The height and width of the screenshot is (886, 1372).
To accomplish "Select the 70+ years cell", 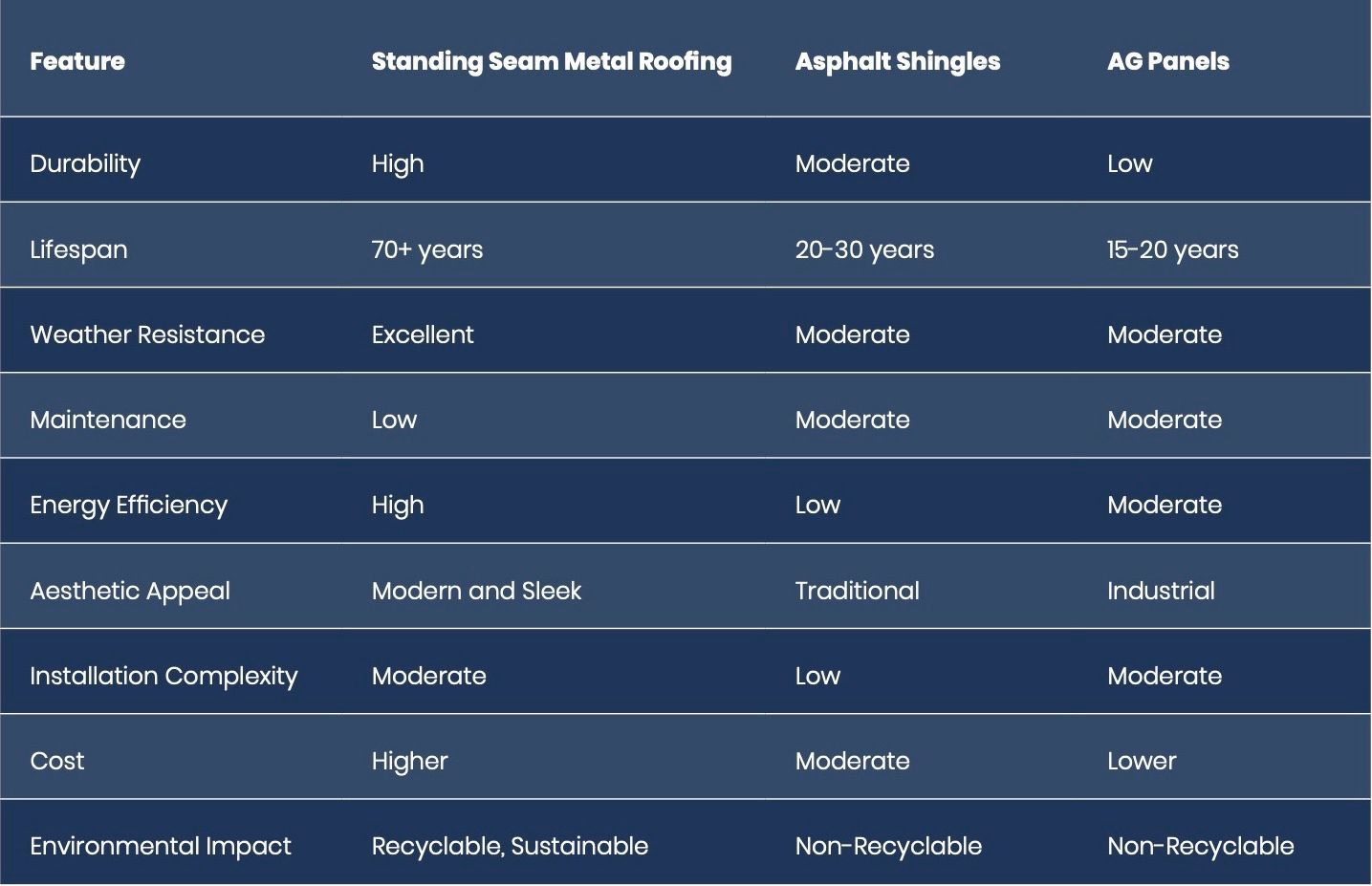I will tap(427, 250).
